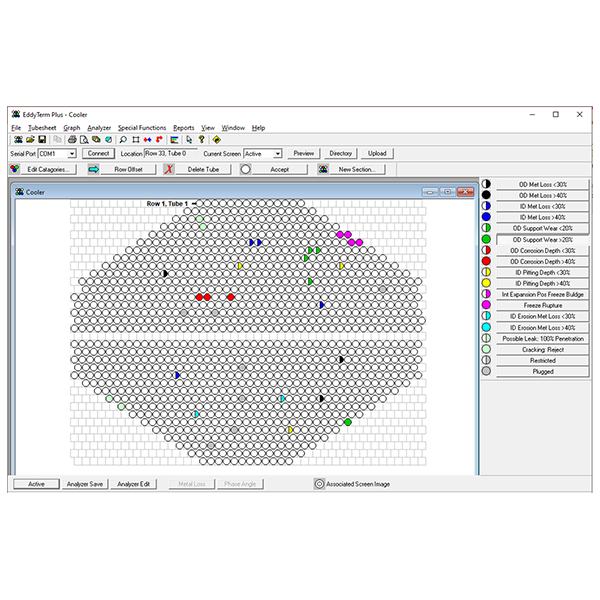
Task: Open the Serial Port COM1 dropdown
Action: click(72, 154)
